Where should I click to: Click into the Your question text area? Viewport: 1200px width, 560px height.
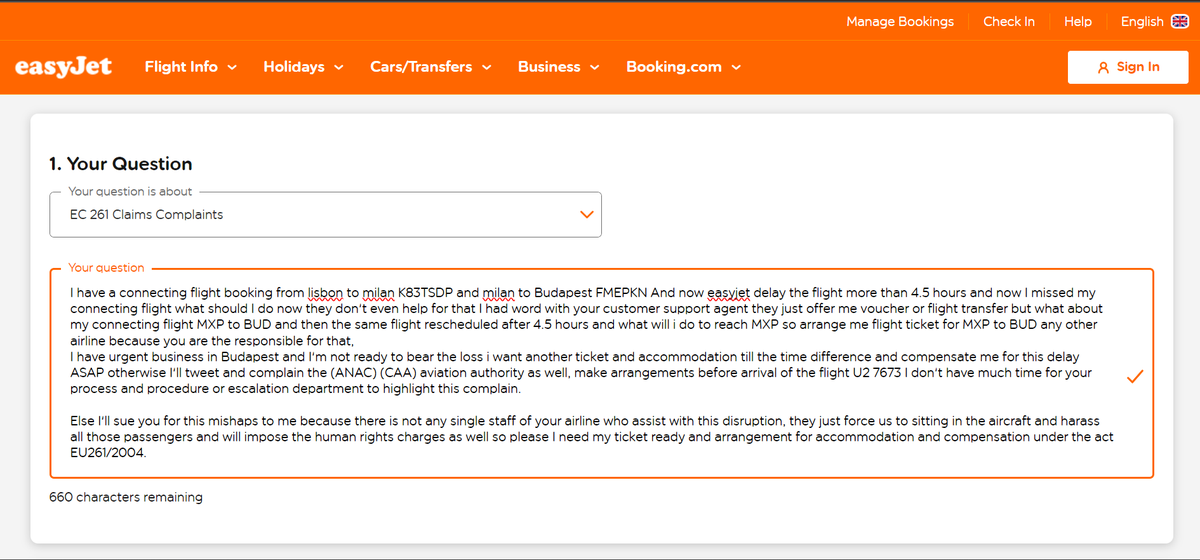coord(601,373)
